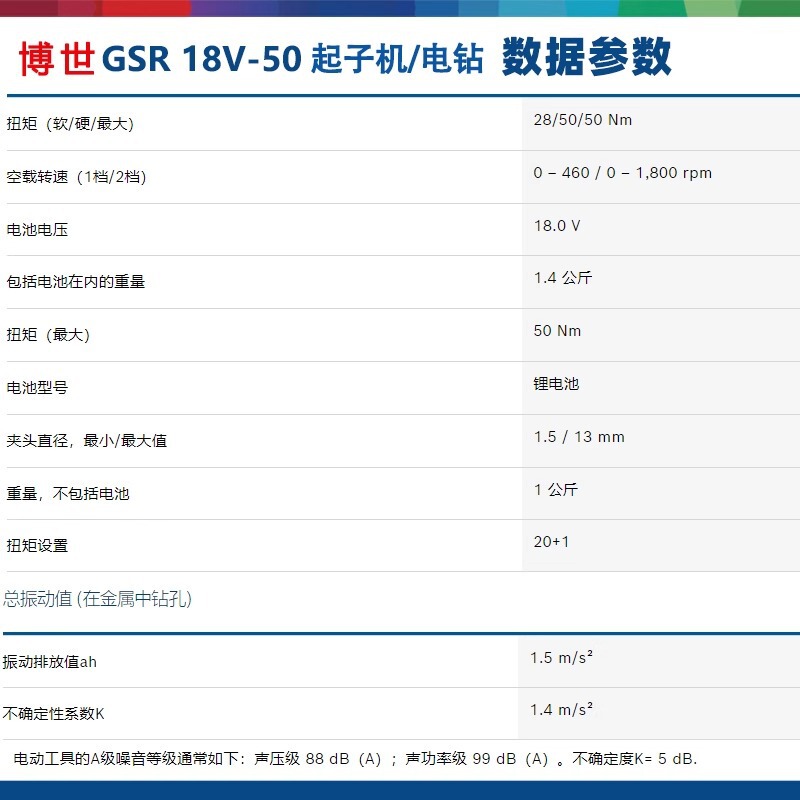Click the value 1.5 m/s²
This screenshot has height=800, width=800.
point(561,658)
